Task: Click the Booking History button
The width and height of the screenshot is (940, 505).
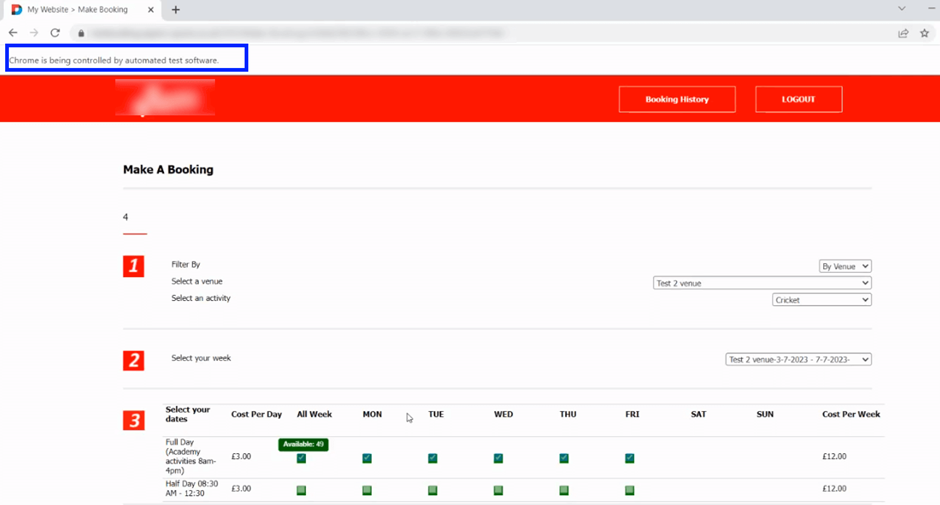Action: [x=677, y=99]
